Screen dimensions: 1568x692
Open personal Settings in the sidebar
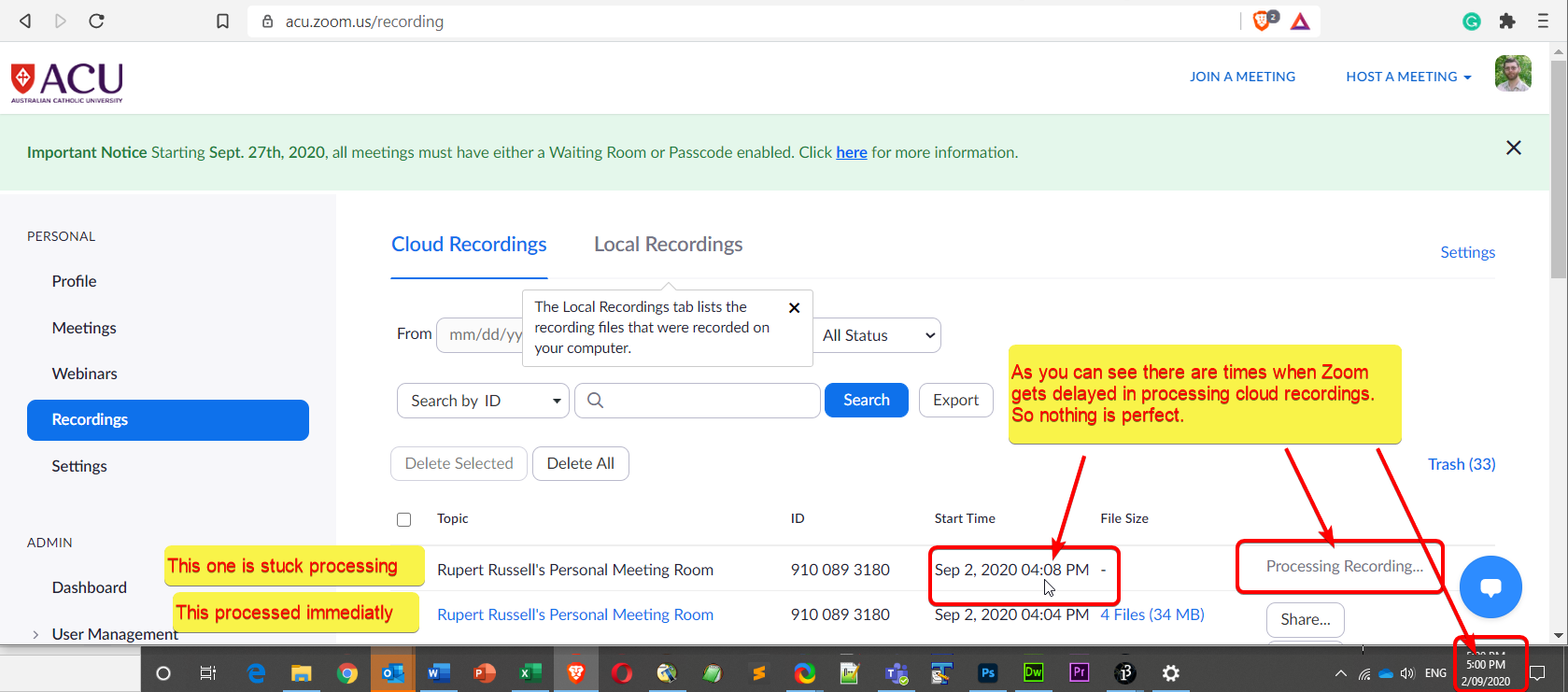pos(79,466)
